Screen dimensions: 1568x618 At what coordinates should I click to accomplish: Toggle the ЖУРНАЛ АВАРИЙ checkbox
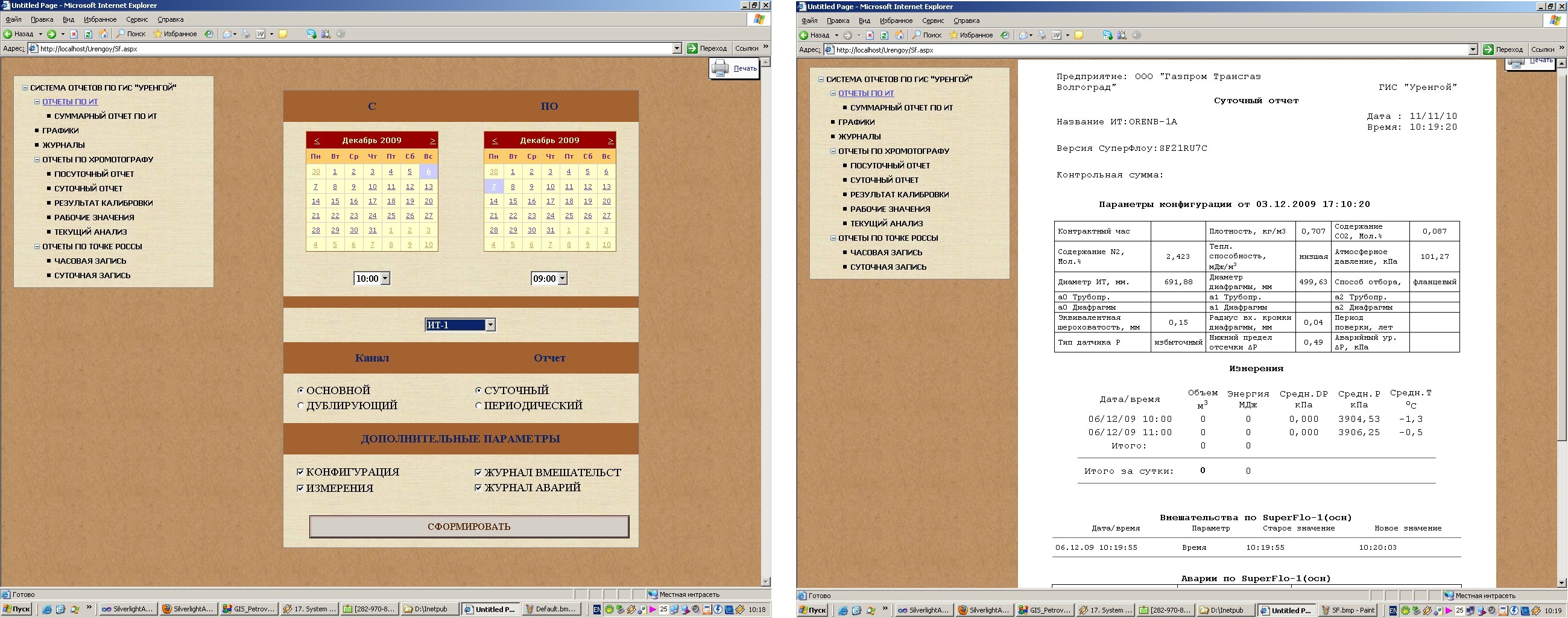coord(478,488)
